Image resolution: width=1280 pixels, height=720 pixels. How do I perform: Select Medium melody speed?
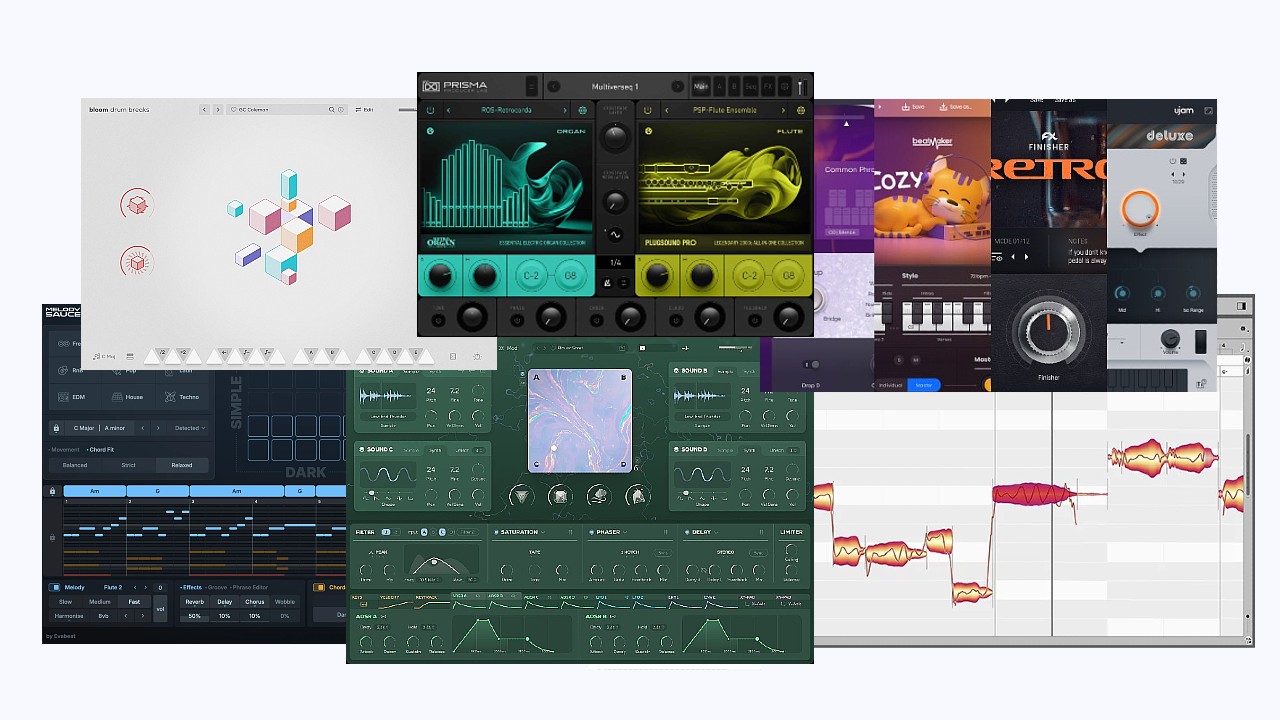point(100,602)
